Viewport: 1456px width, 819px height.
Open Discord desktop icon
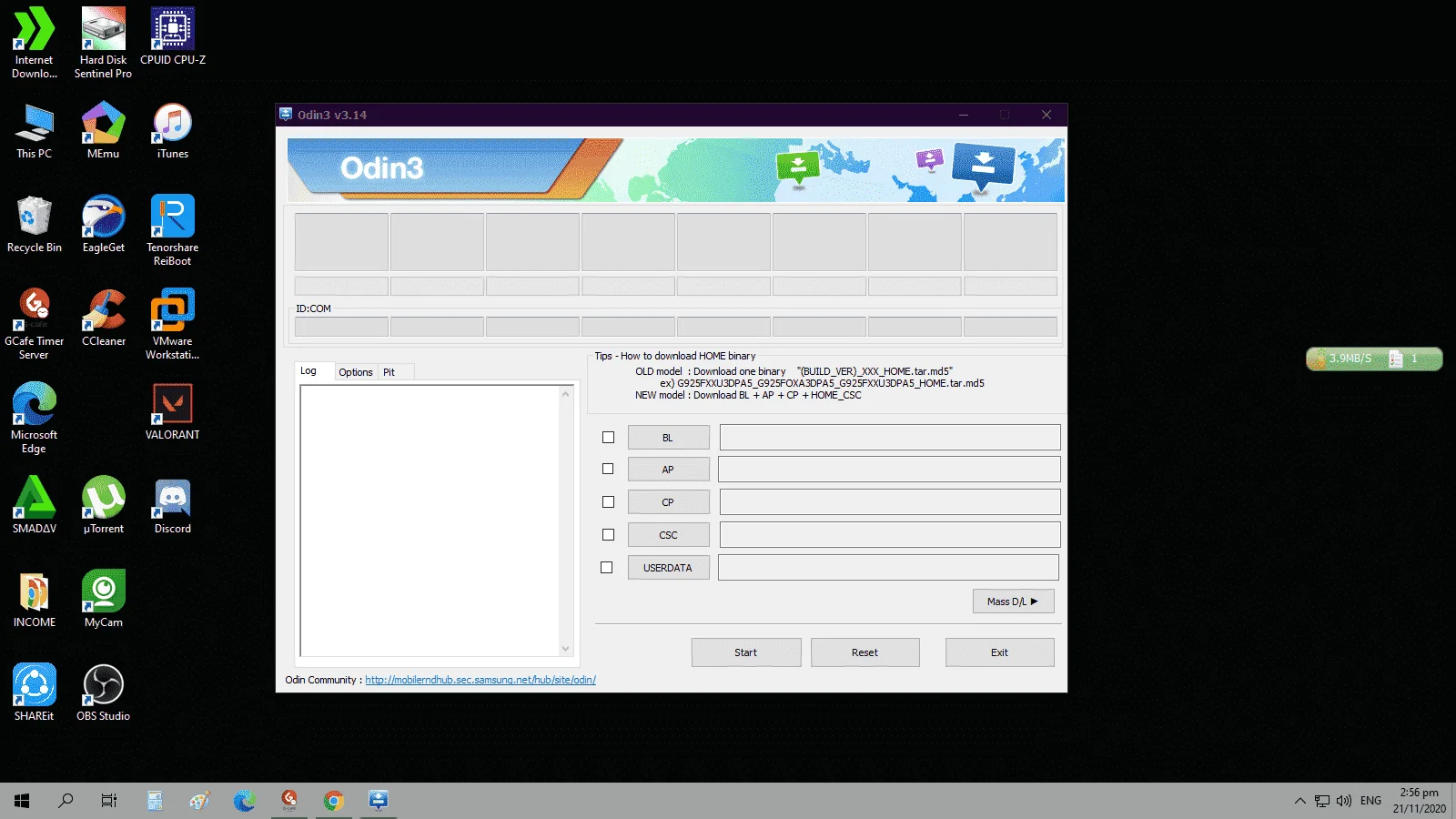(173, 505)
